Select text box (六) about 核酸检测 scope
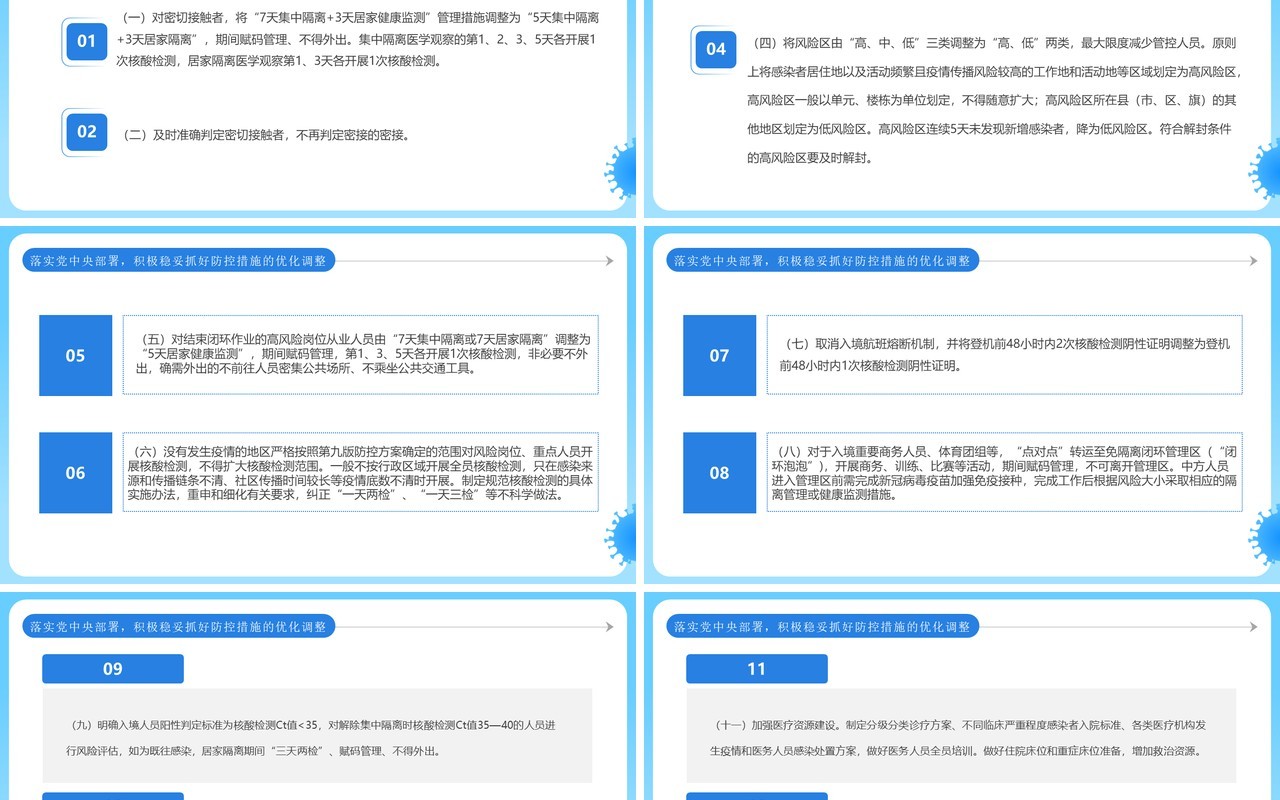This screenshot has height=800, width=1280. [361, 473]
